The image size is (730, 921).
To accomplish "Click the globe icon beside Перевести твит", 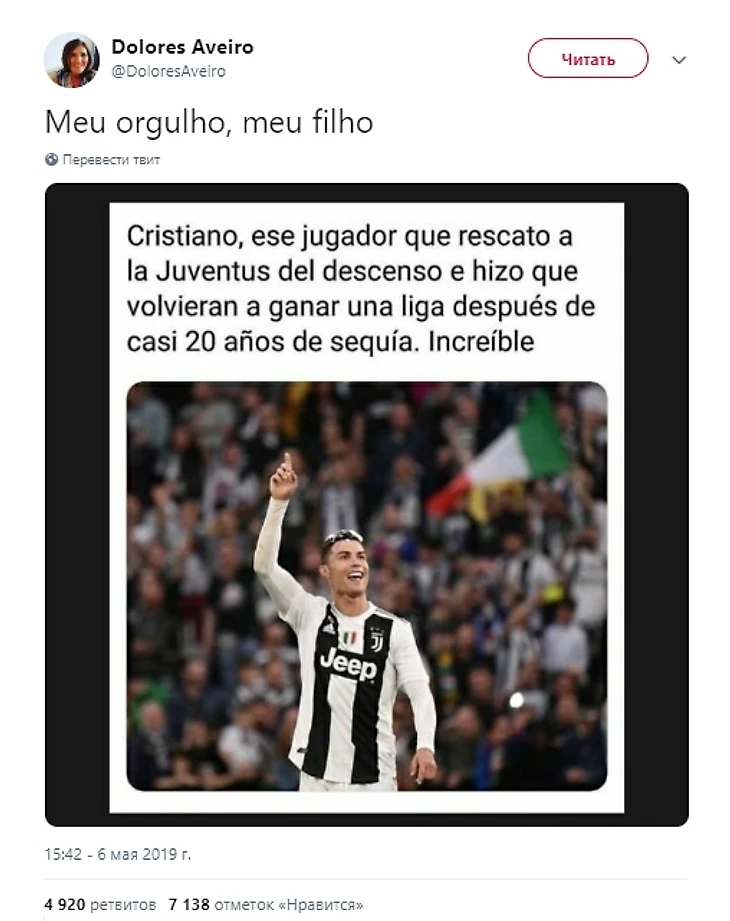I will 52,159.
